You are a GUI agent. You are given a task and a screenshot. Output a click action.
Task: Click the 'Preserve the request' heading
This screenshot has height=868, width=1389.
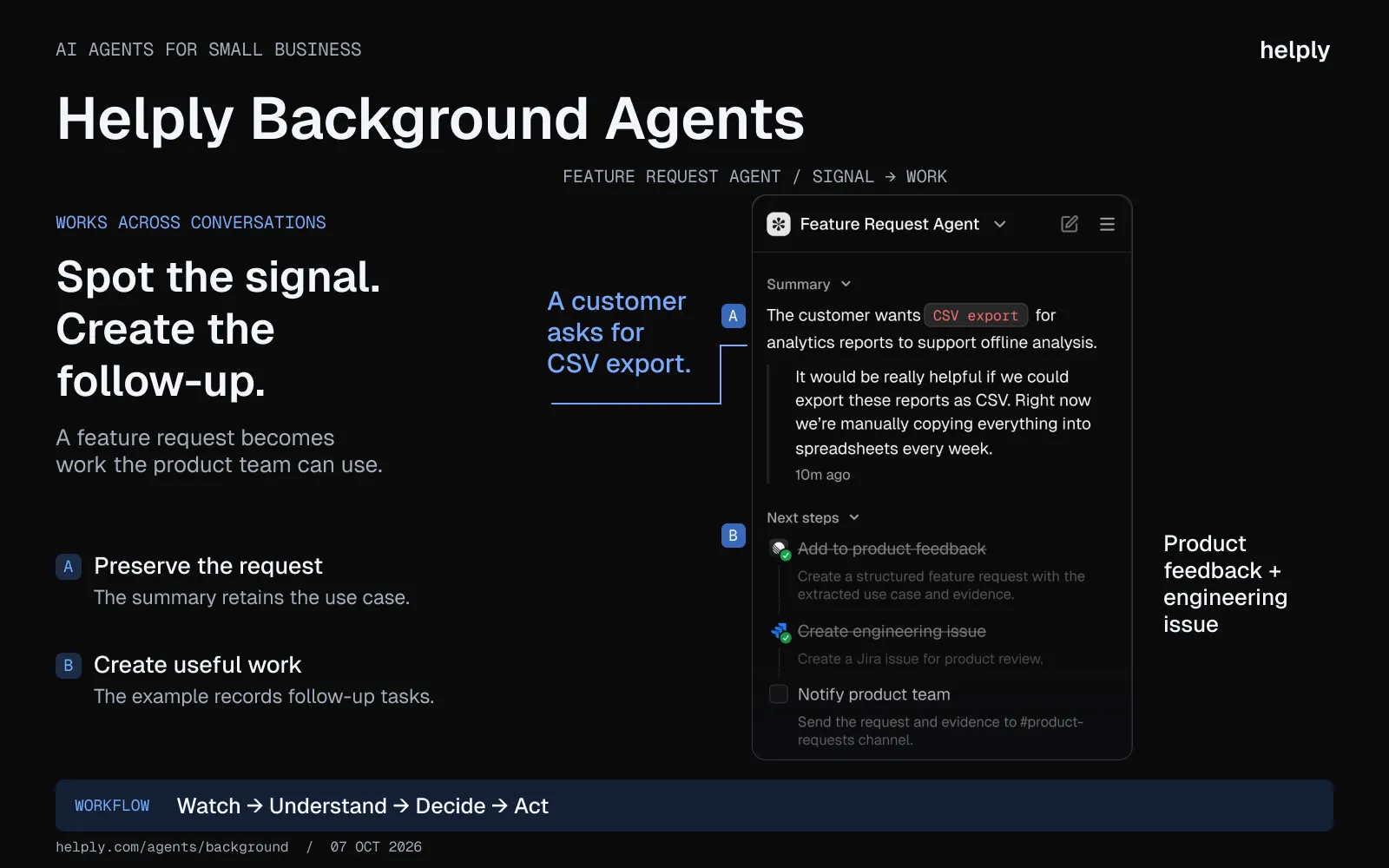208,566
